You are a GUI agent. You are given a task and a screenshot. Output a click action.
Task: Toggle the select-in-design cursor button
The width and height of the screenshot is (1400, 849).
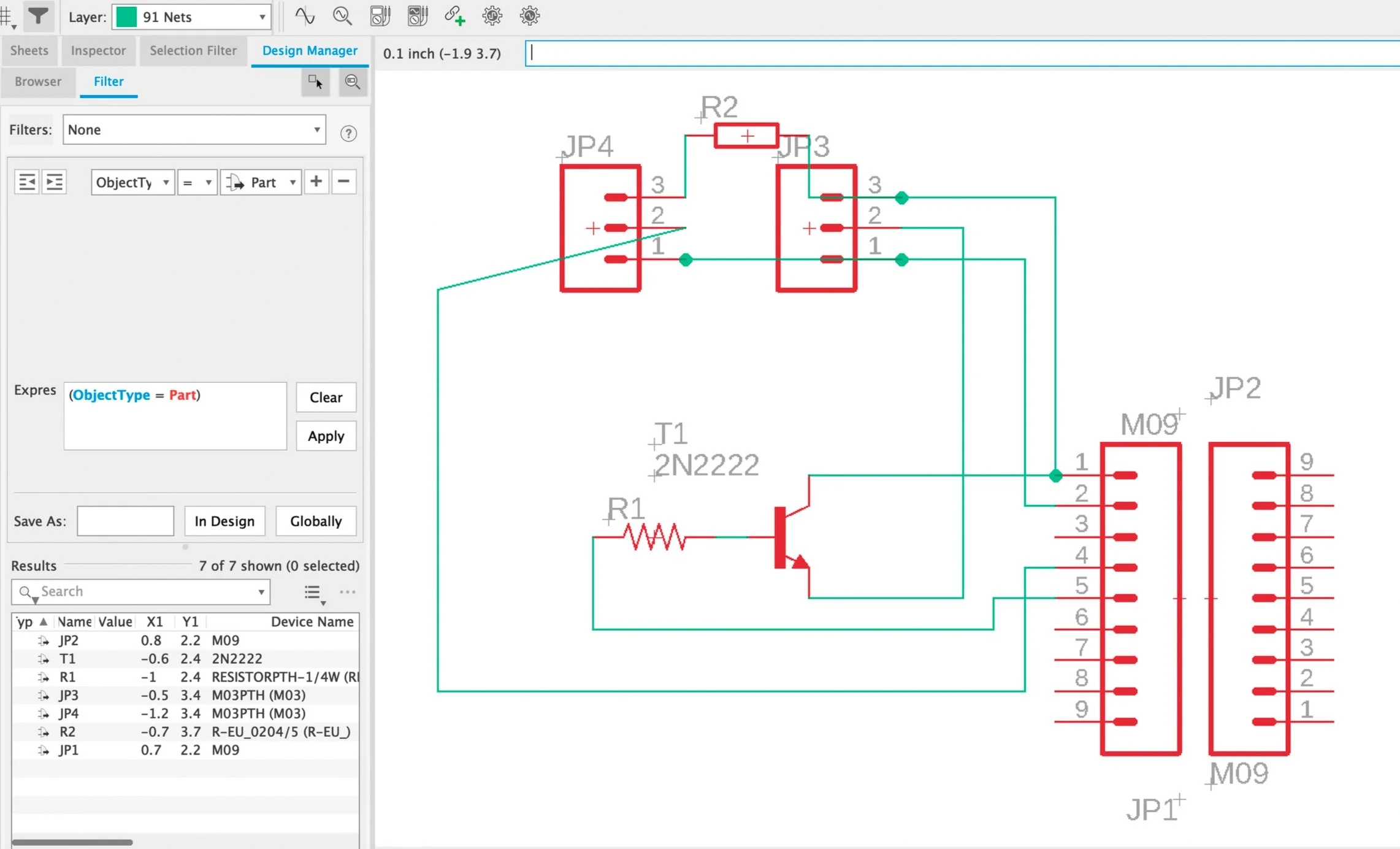315,82
